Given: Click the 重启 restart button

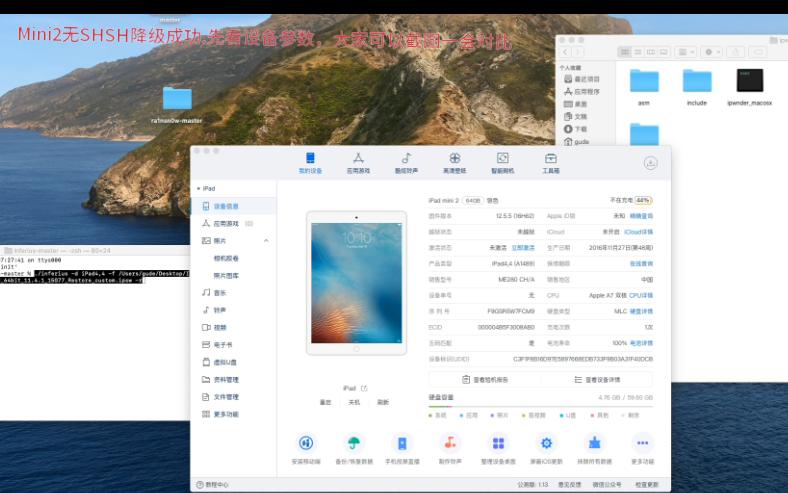Looking at the screenshot, I should tap(326, 402).
